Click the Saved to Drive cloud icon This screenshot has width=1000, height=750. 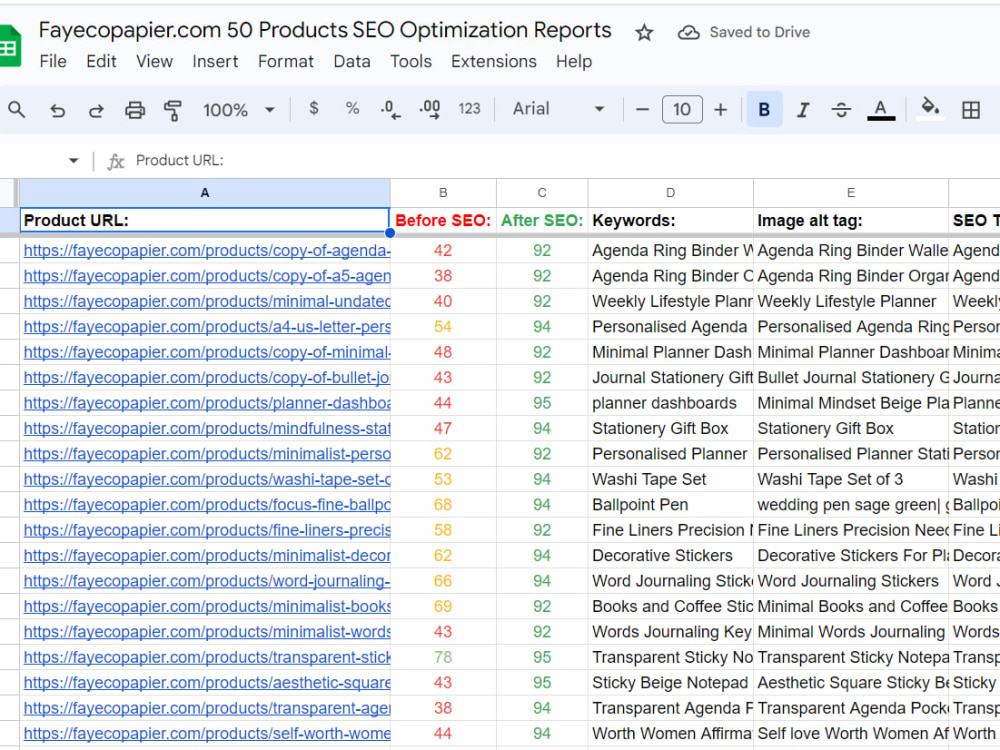point(688,33)
